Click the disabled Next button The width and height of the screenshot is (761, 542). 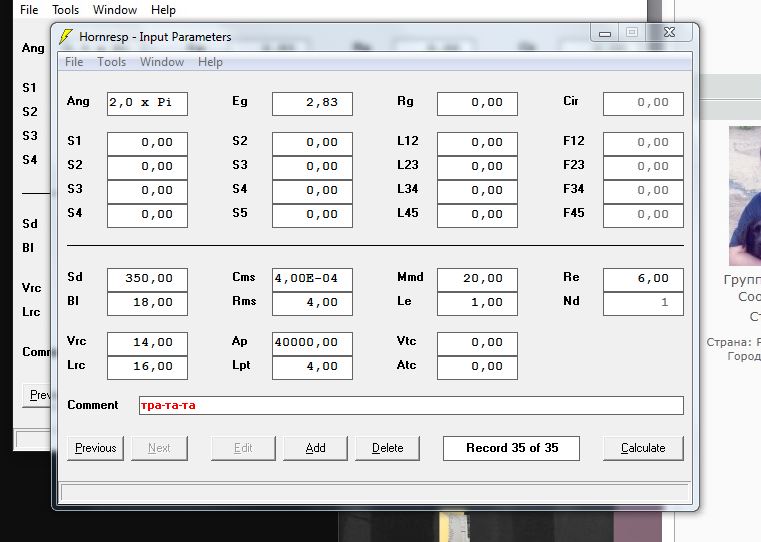point(159,448)
